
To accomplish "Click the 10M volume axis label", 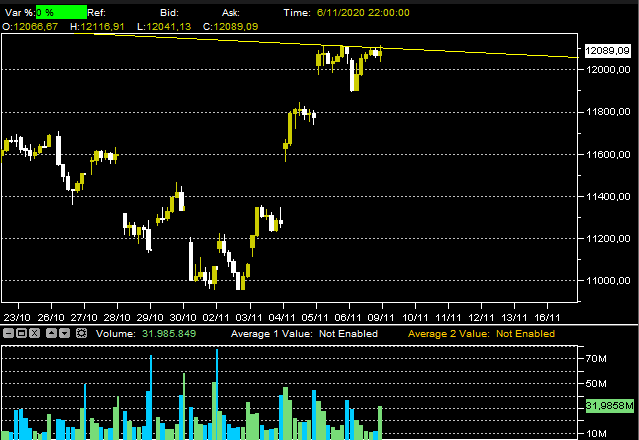I will click(596, 434).
